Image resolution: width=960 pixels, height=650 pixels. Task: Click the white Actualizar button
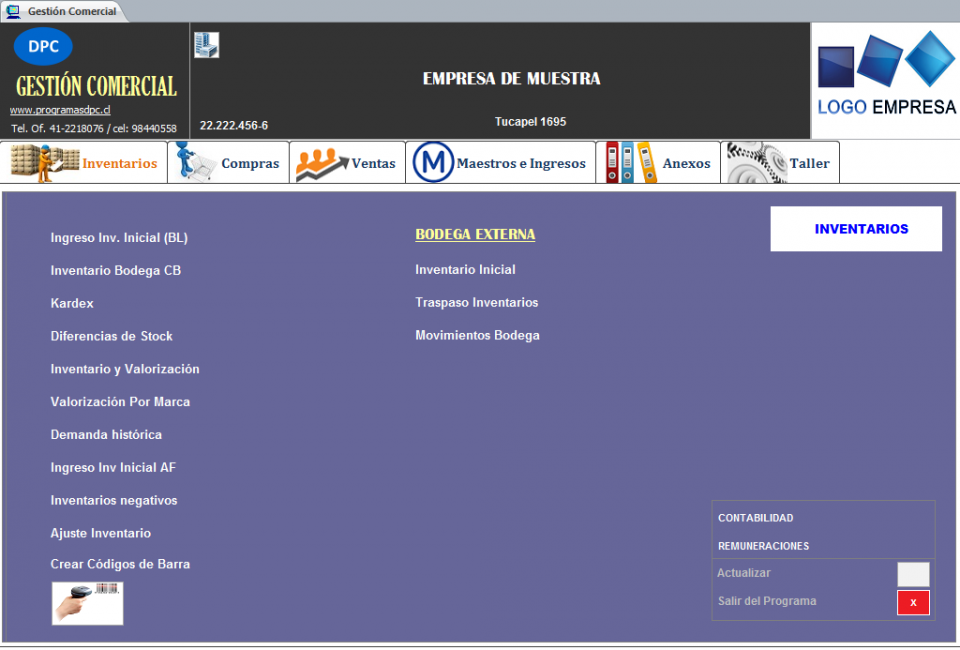click(x=912, y=574)
